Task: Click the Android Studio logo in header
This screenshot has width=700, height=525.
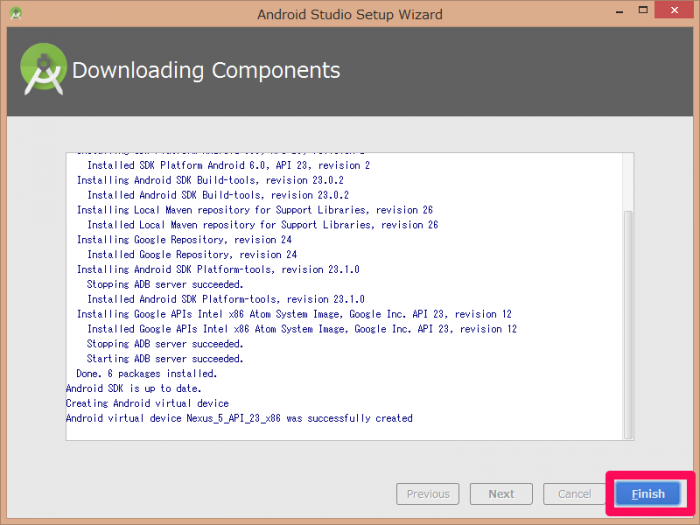Action: click(x=43, y=69)
